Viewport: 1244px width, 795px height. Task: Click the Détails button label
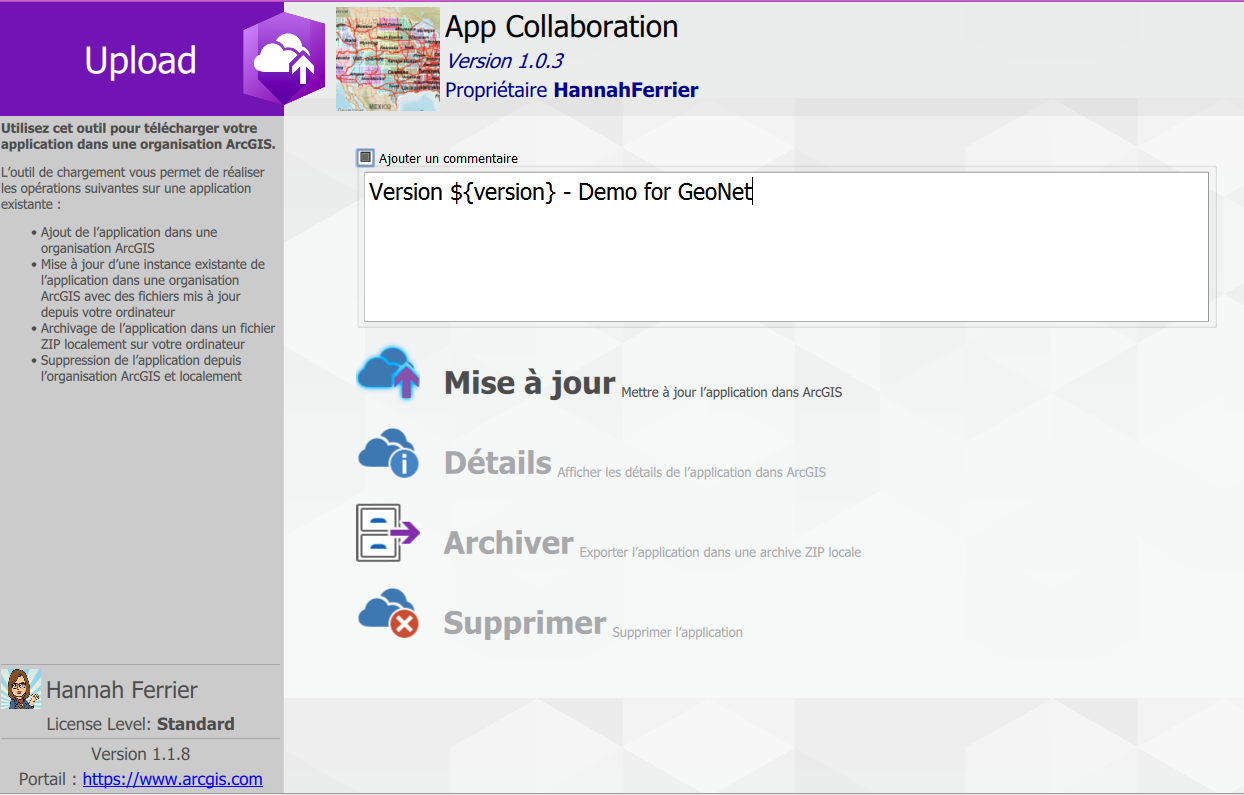tap(498, 462)
